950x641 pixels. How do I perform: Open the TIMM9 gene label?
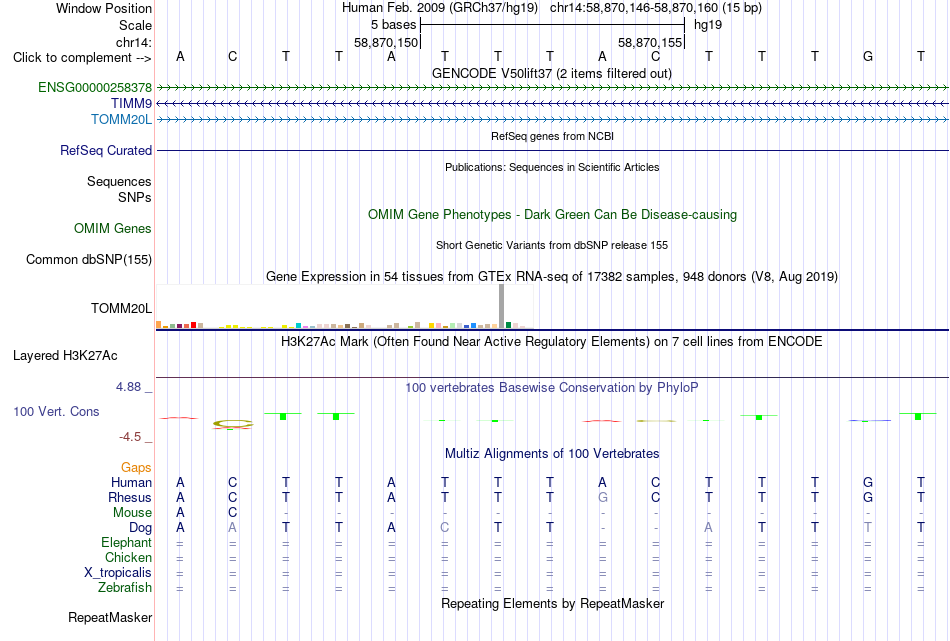[131, 104]
